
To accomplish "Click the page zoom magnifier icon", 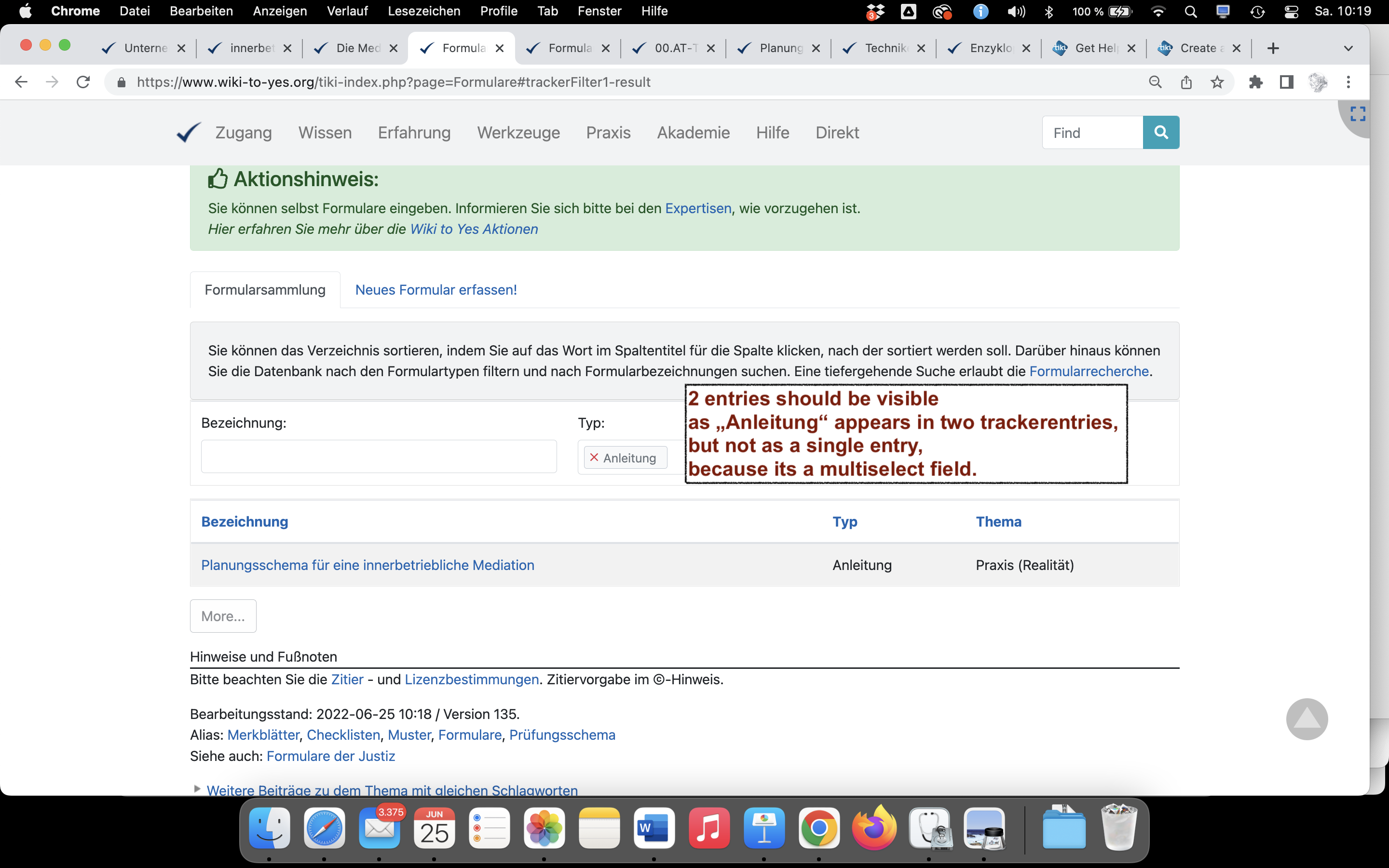I will coord(1155,82).
